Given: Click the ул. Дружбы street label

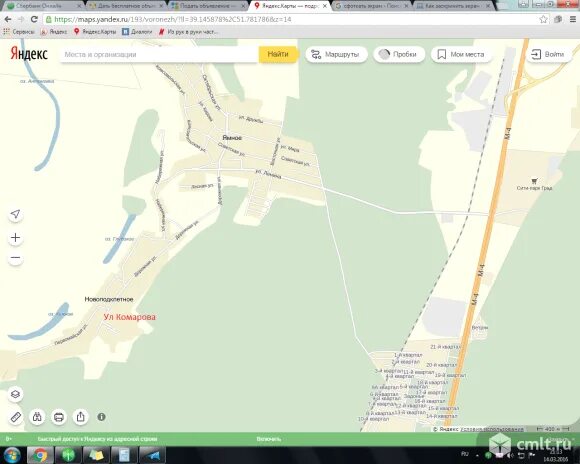Looking at the screenshot, I should pyautogui.click(x=251, y=119).
